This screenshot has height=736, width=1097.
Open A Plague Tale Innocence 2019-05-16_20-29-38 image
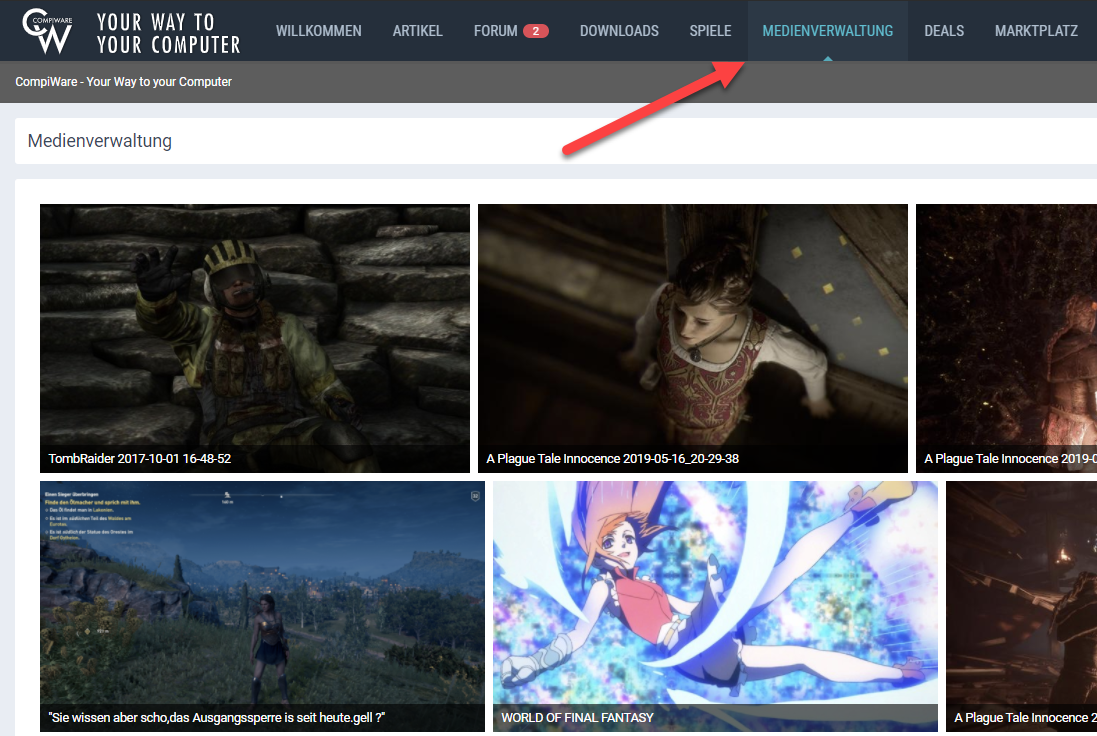tap(693, 338)
